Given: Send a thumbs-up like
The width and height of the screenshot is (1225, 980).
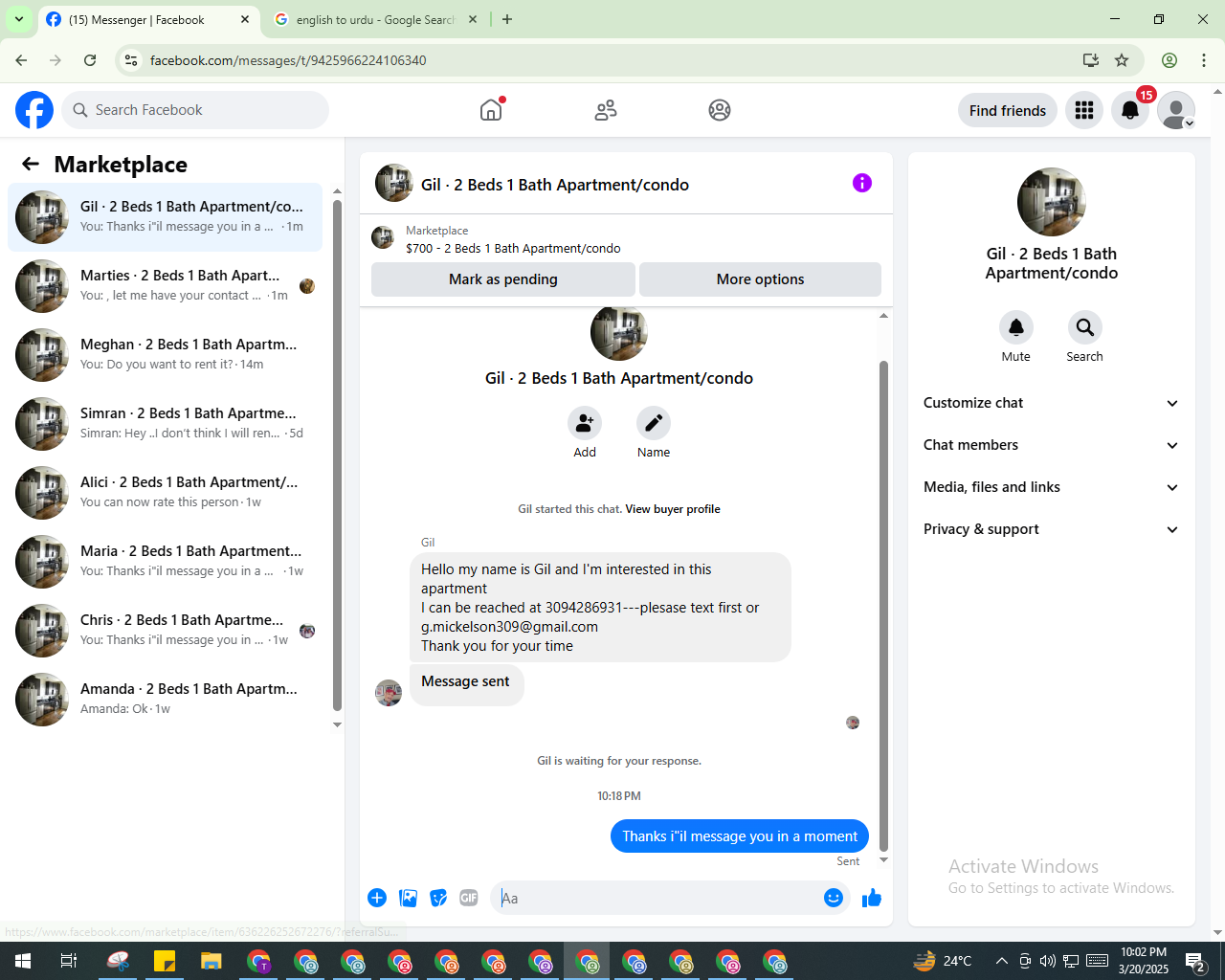Looking at the screenshot, I should (x=871, y=898).
